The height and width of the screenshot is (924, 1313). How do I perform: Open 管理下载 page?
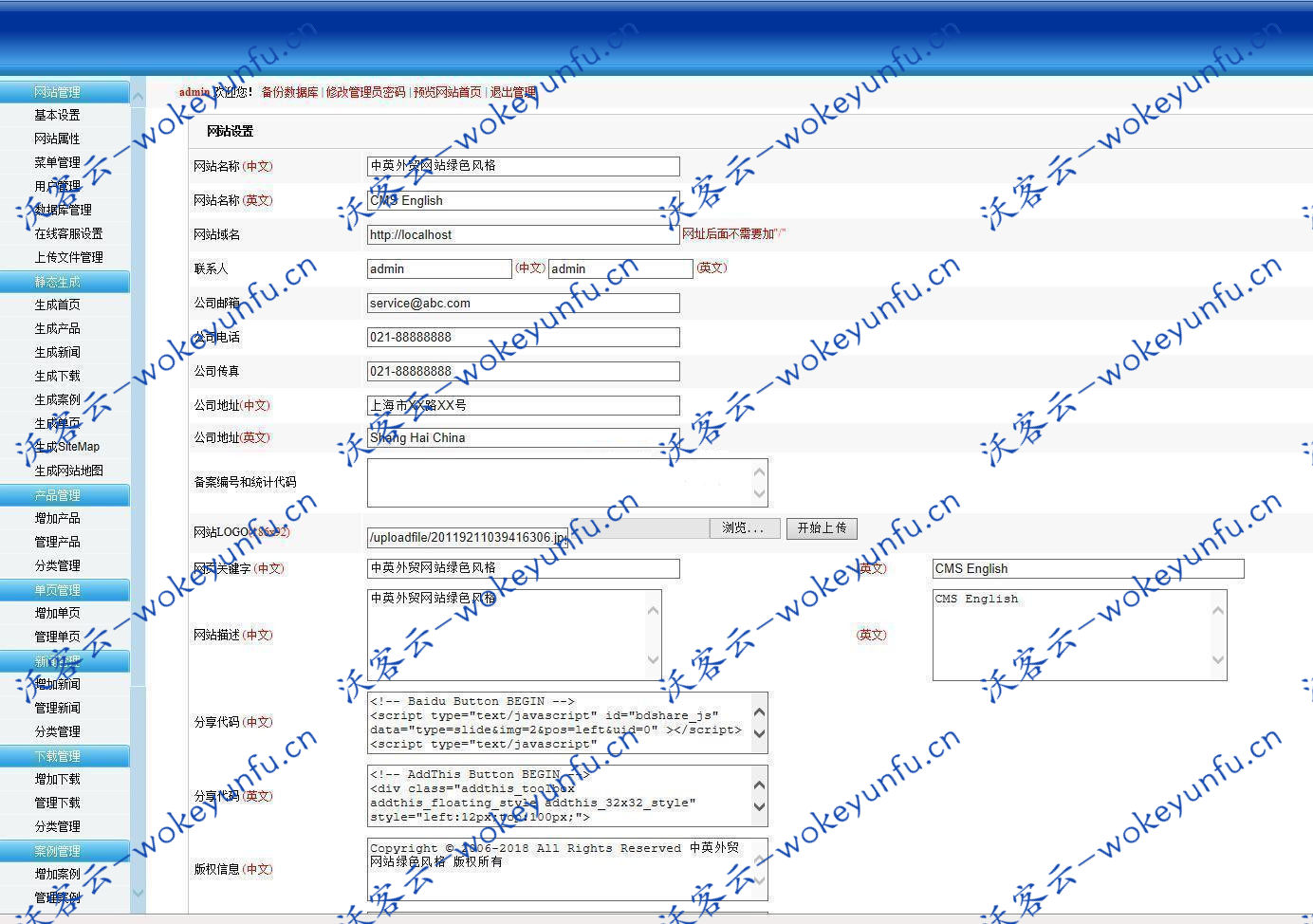point(57,803)
